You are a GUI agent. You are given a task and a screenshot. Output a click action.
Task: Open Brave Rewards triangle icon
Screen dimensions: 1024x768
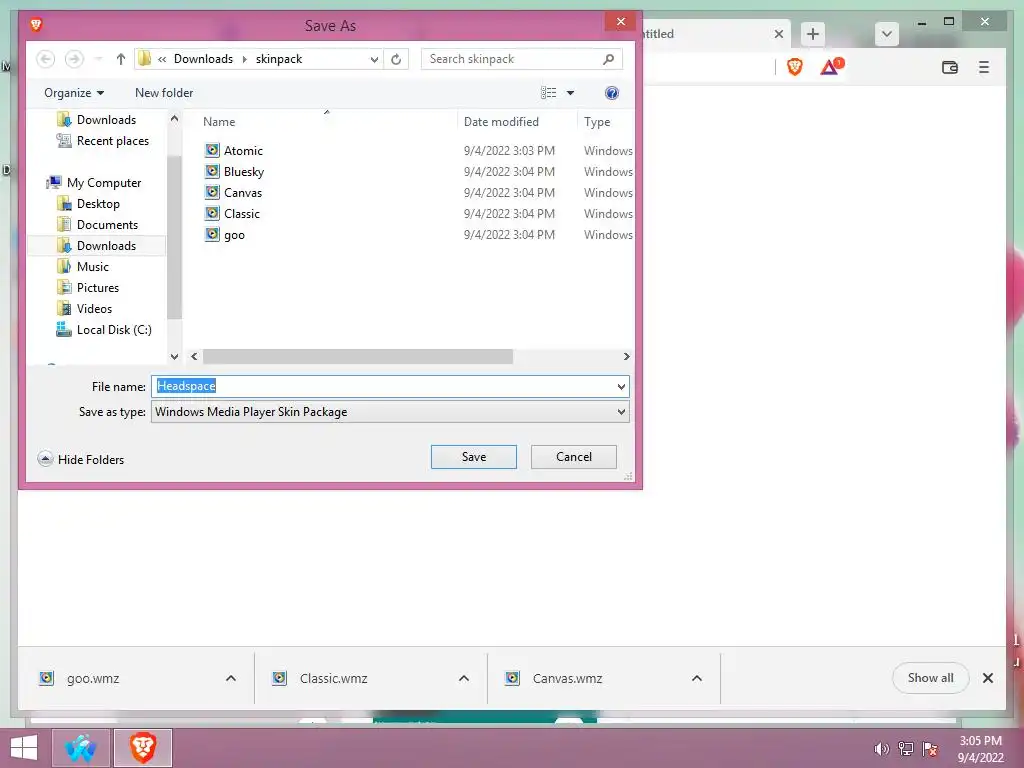(831, 67)
